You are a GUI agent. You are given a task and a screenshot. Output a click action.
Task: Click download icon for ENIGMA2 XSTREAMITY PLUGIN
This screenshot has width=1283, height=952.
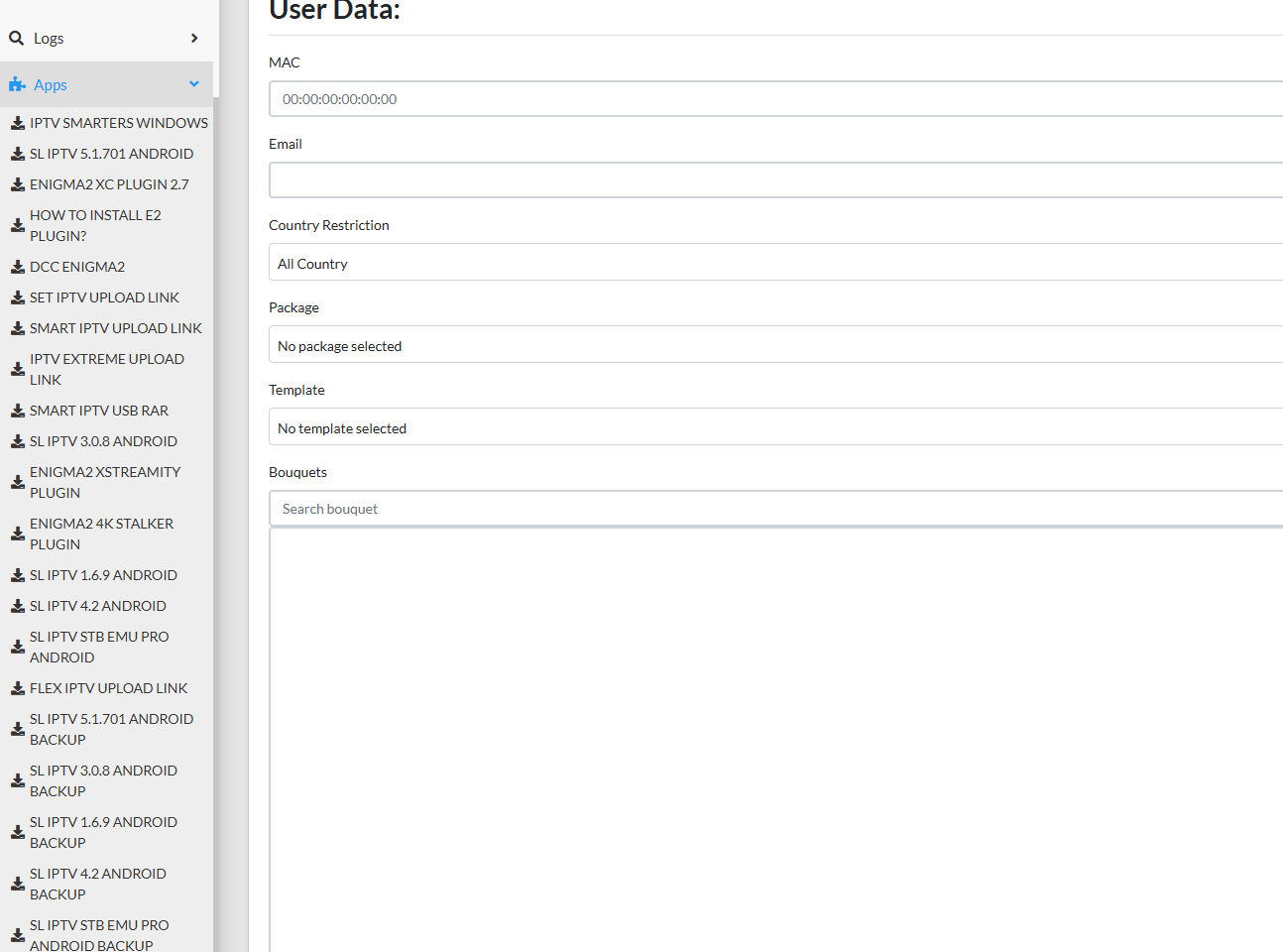coord(16,482)
